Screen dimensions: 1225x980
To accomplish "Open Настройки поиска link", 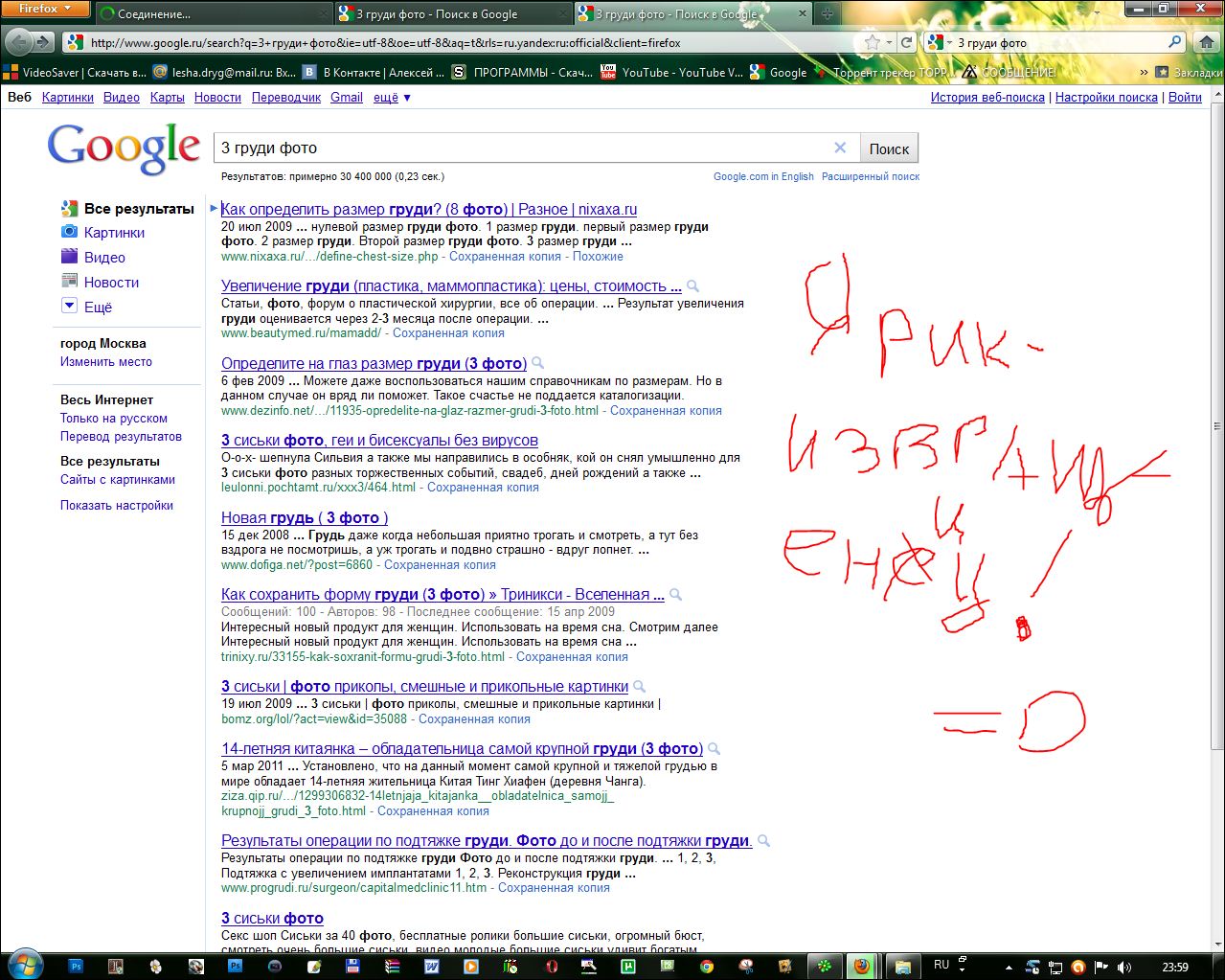I will [1106, 97].
